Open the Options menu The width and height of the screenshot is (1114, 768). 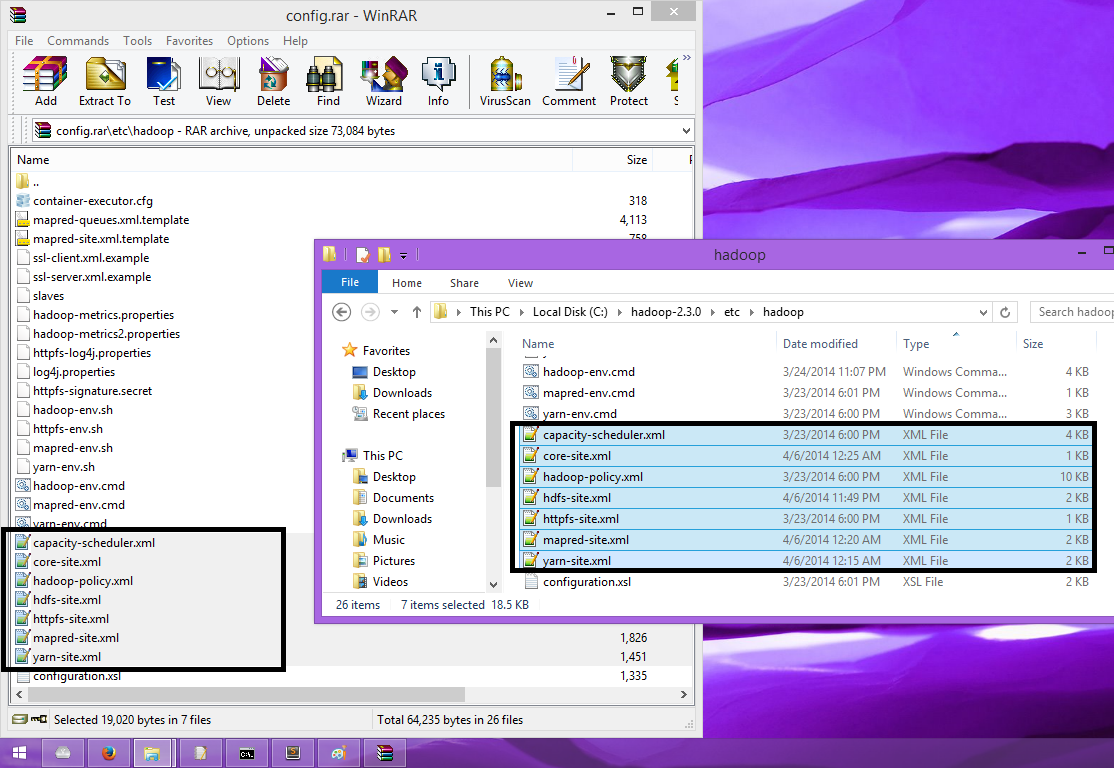tap(248, 41)
